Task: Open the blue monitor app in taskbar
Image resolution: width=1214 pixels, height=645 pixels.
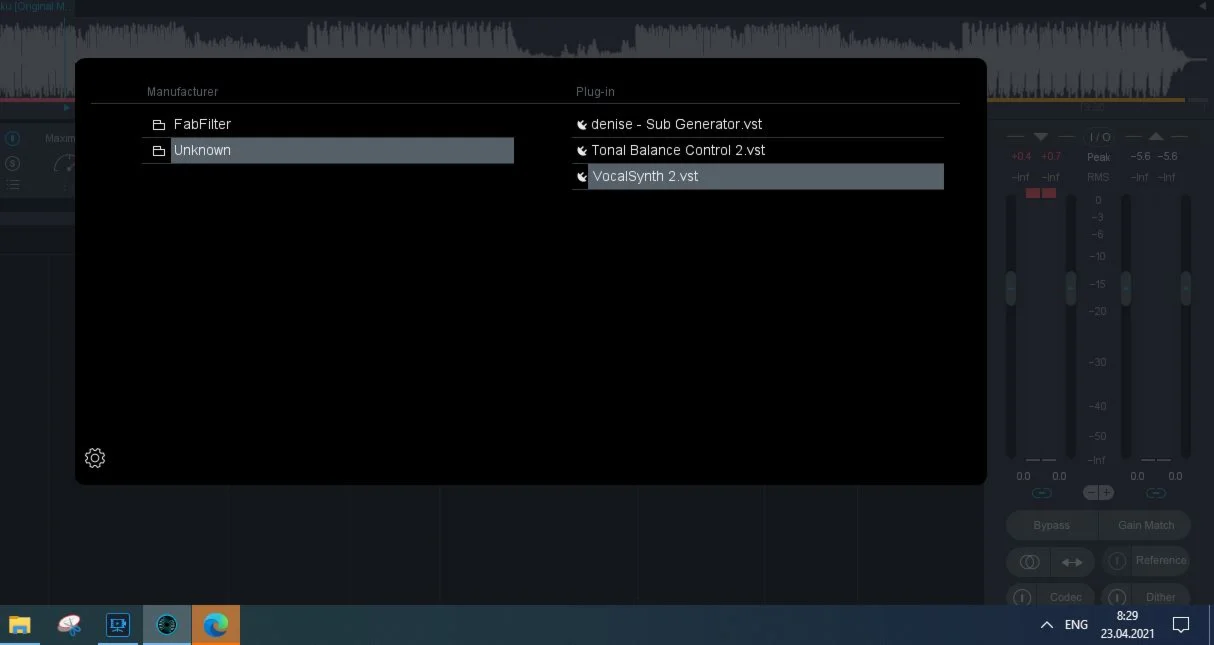Action: (x=119, y=625)
